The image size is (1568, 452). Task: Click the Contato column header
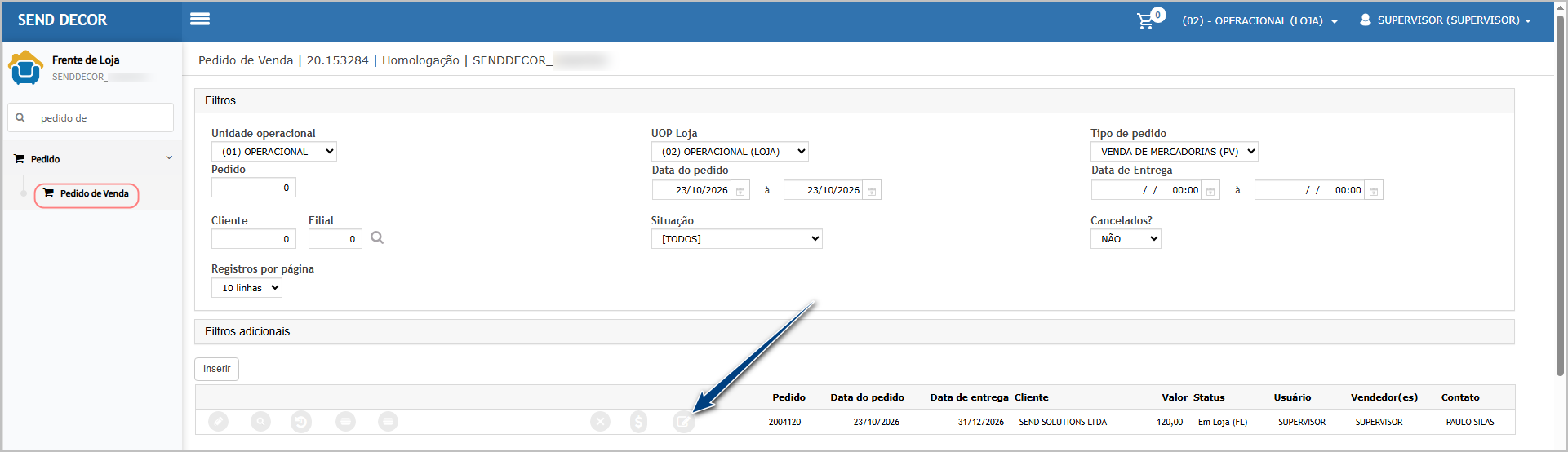coord(1460,397)
